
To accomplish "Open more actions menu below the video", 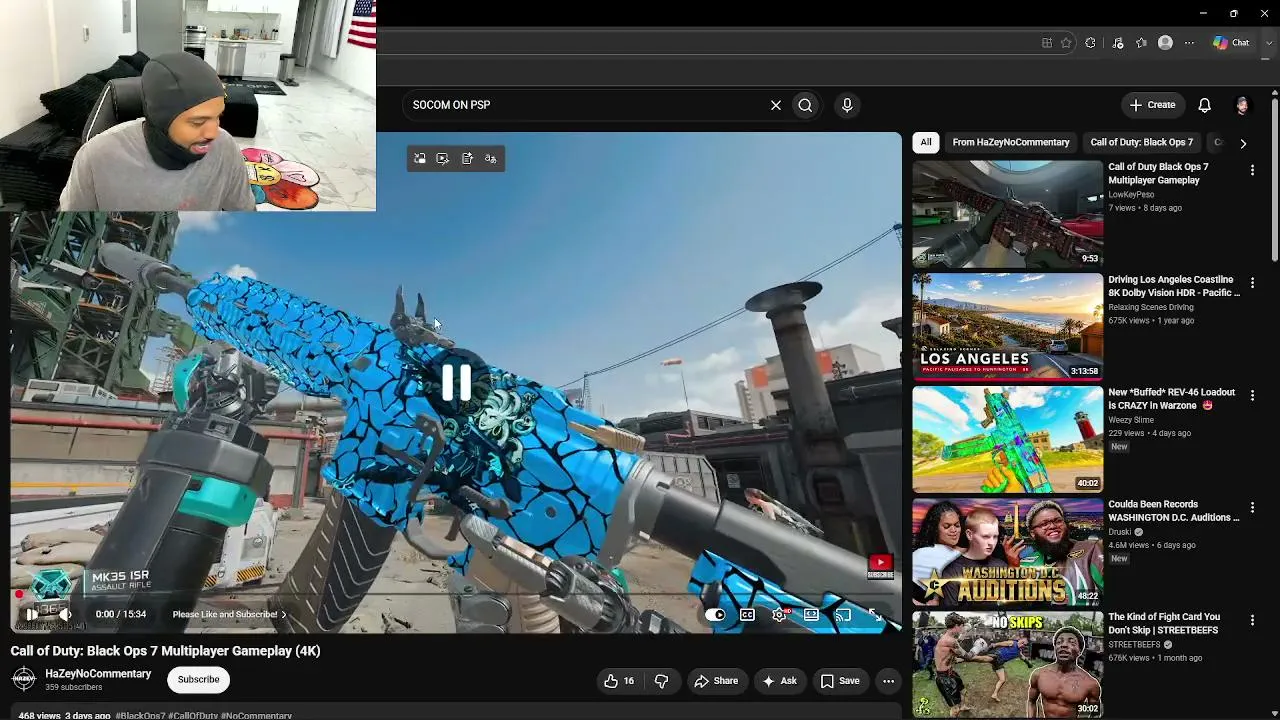I will [888, 681].
